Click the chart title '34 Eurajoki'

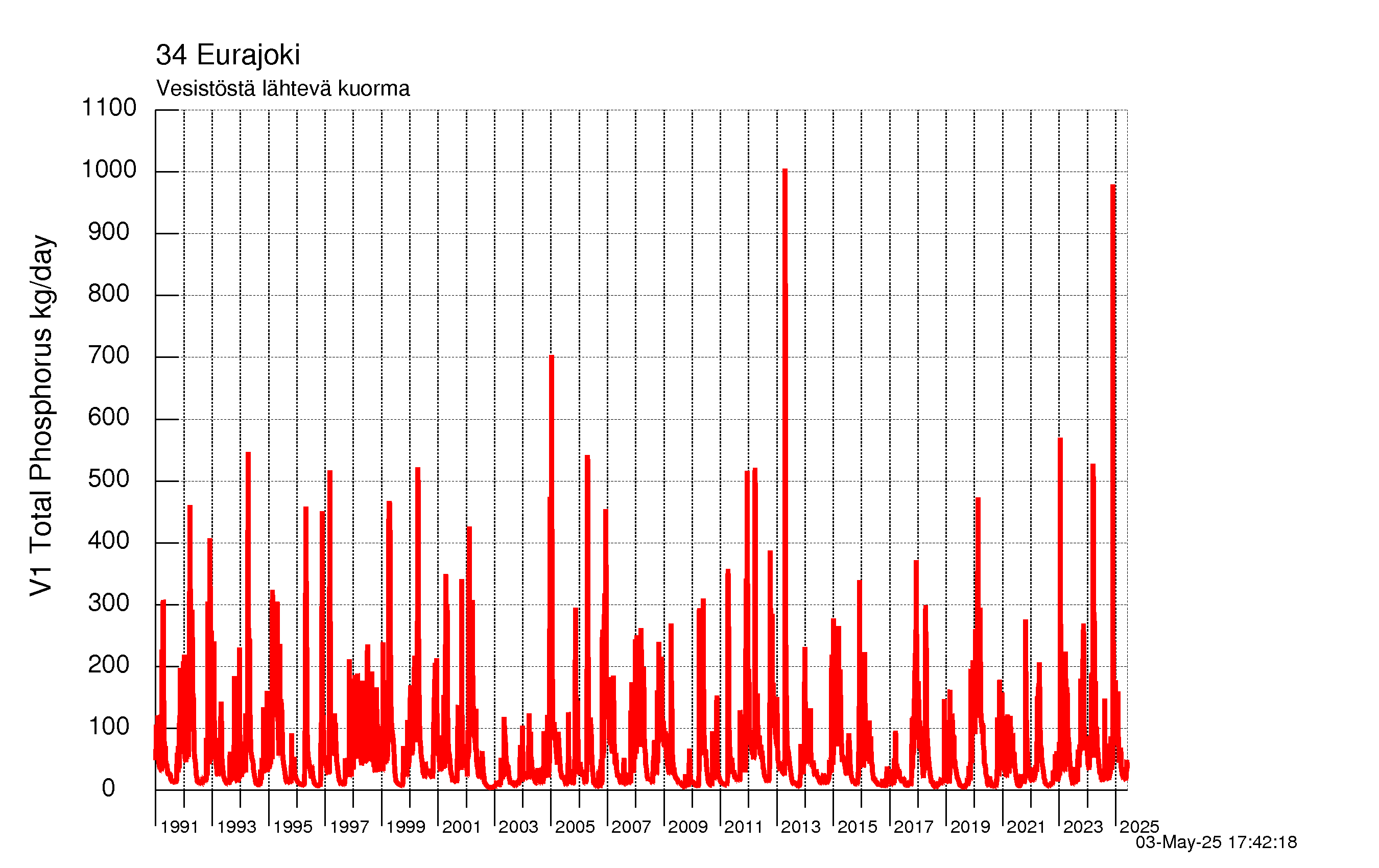pos(228,55)
